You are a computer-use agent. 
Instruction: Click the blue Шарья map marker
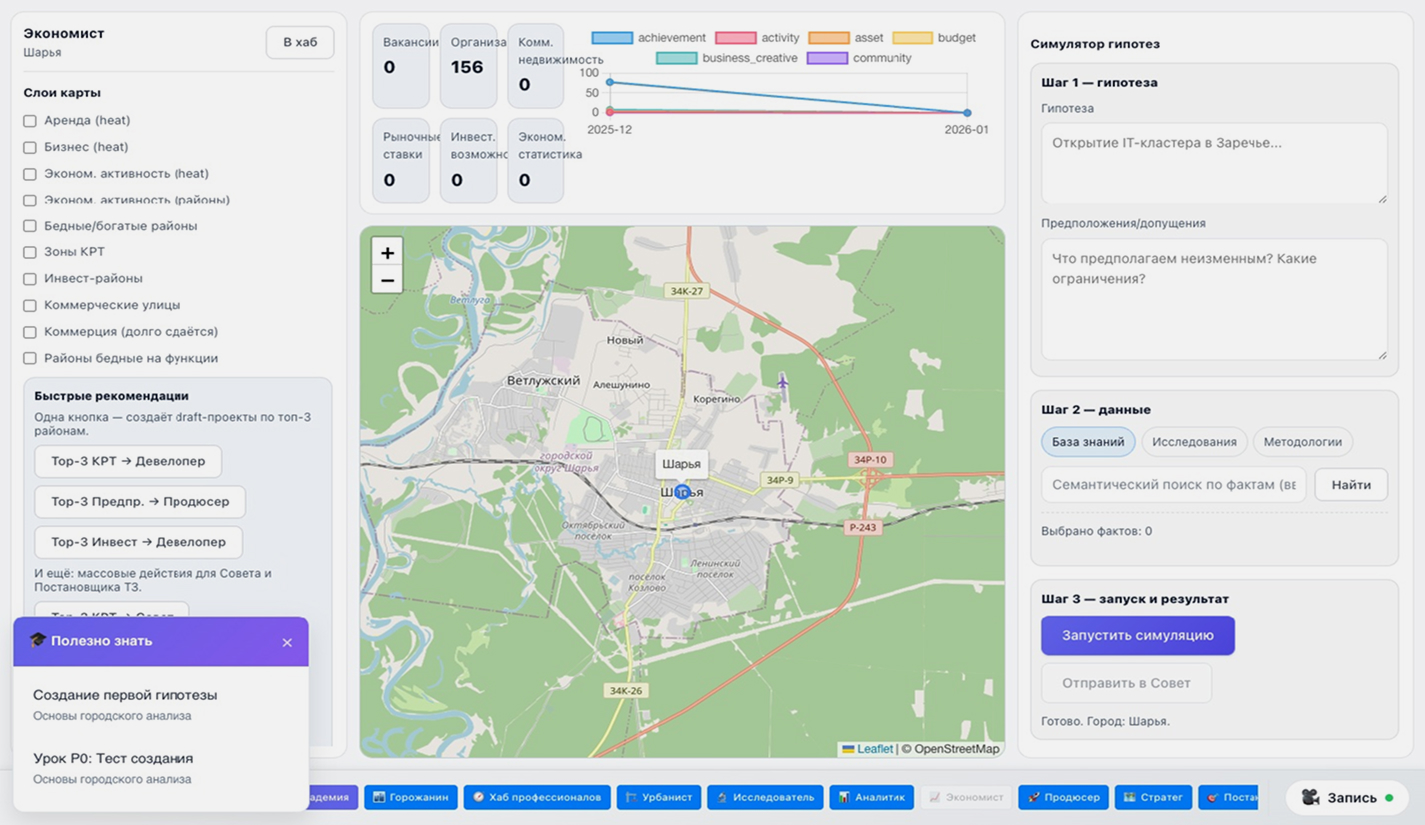[x=681, y=492]
